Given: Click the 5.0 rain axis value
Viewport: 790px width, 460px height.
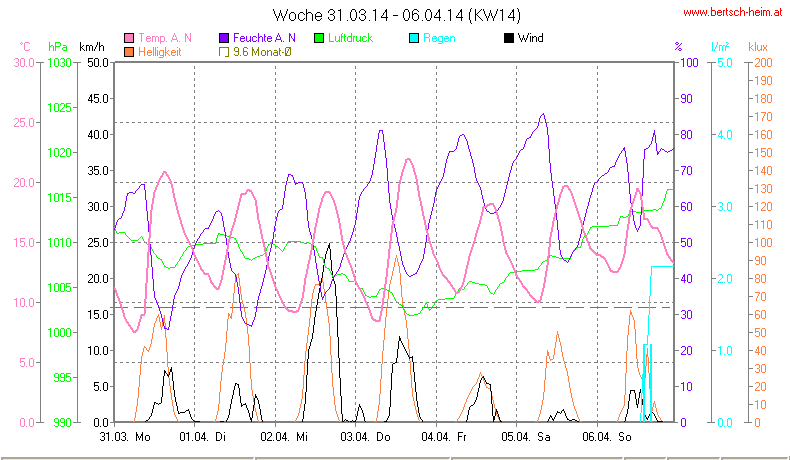Looking at the screenshot, I should click(725, 63).
